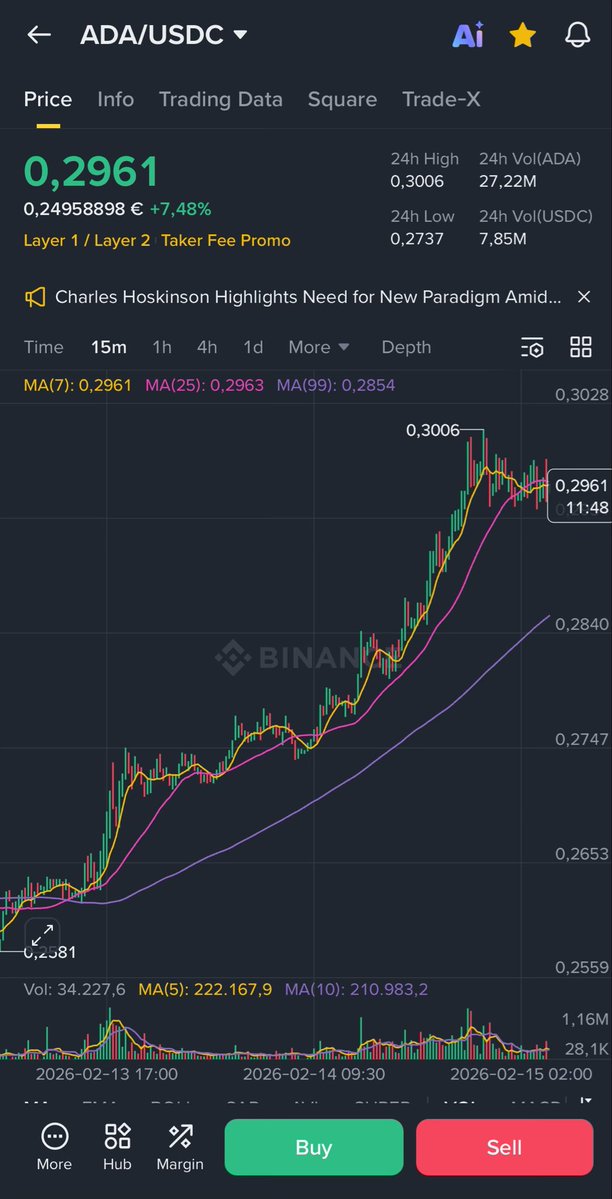Open the Taker Fee Promo link

[x=226, y=240]
